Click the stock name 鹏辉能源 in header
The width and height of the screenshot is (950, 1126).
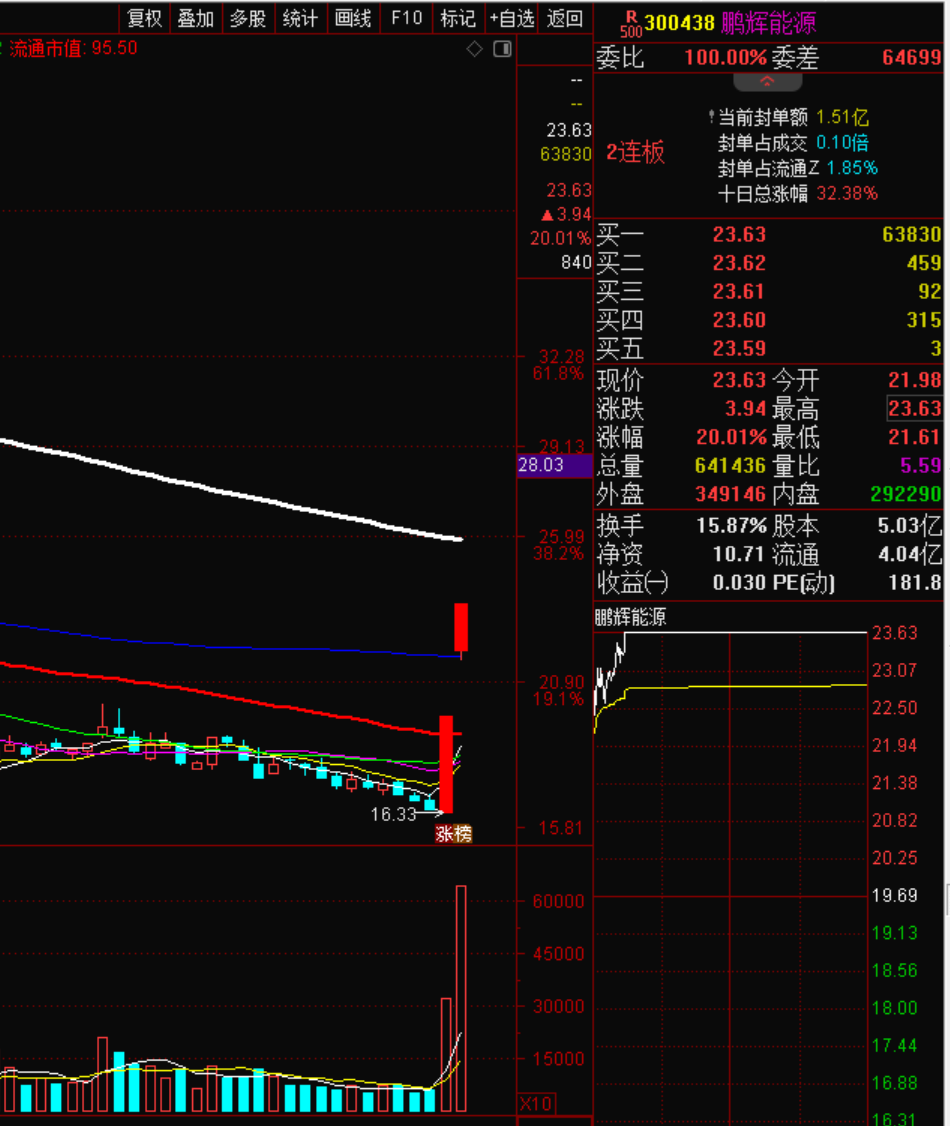(769, 22)
